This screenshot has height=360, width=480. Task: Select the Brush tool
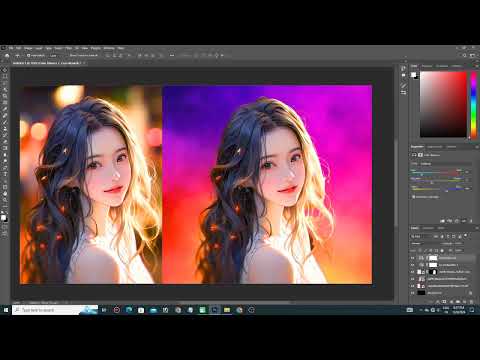click(x=4, y=122)
